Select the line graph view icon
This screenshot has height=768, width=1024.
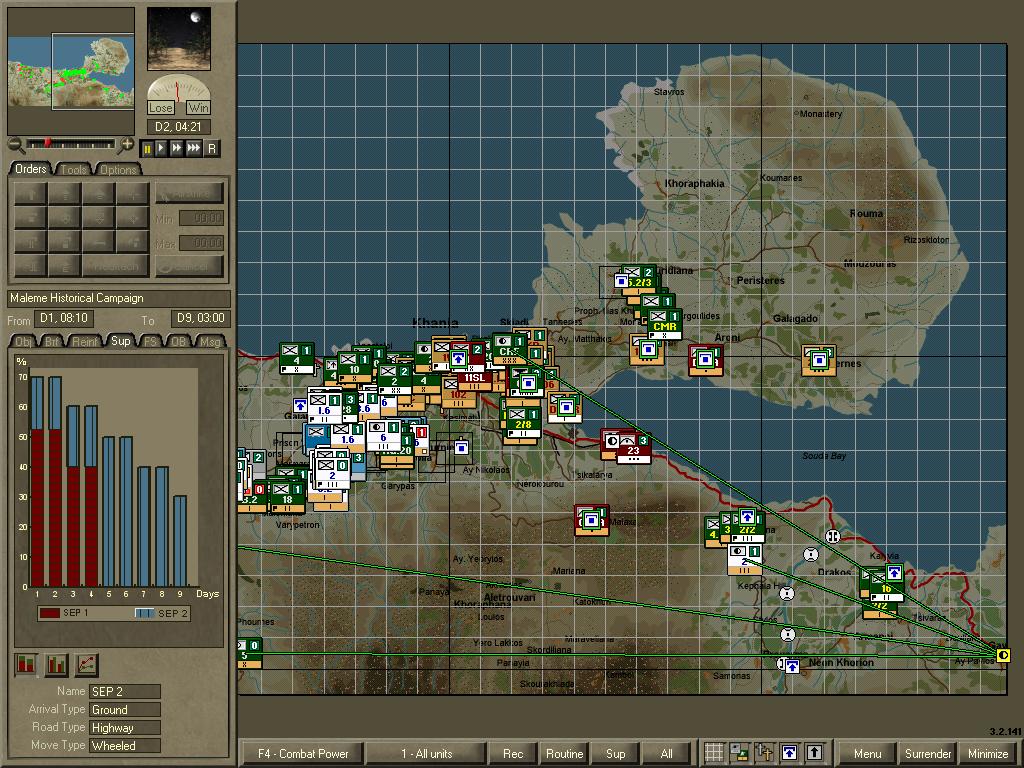point(86,665)
